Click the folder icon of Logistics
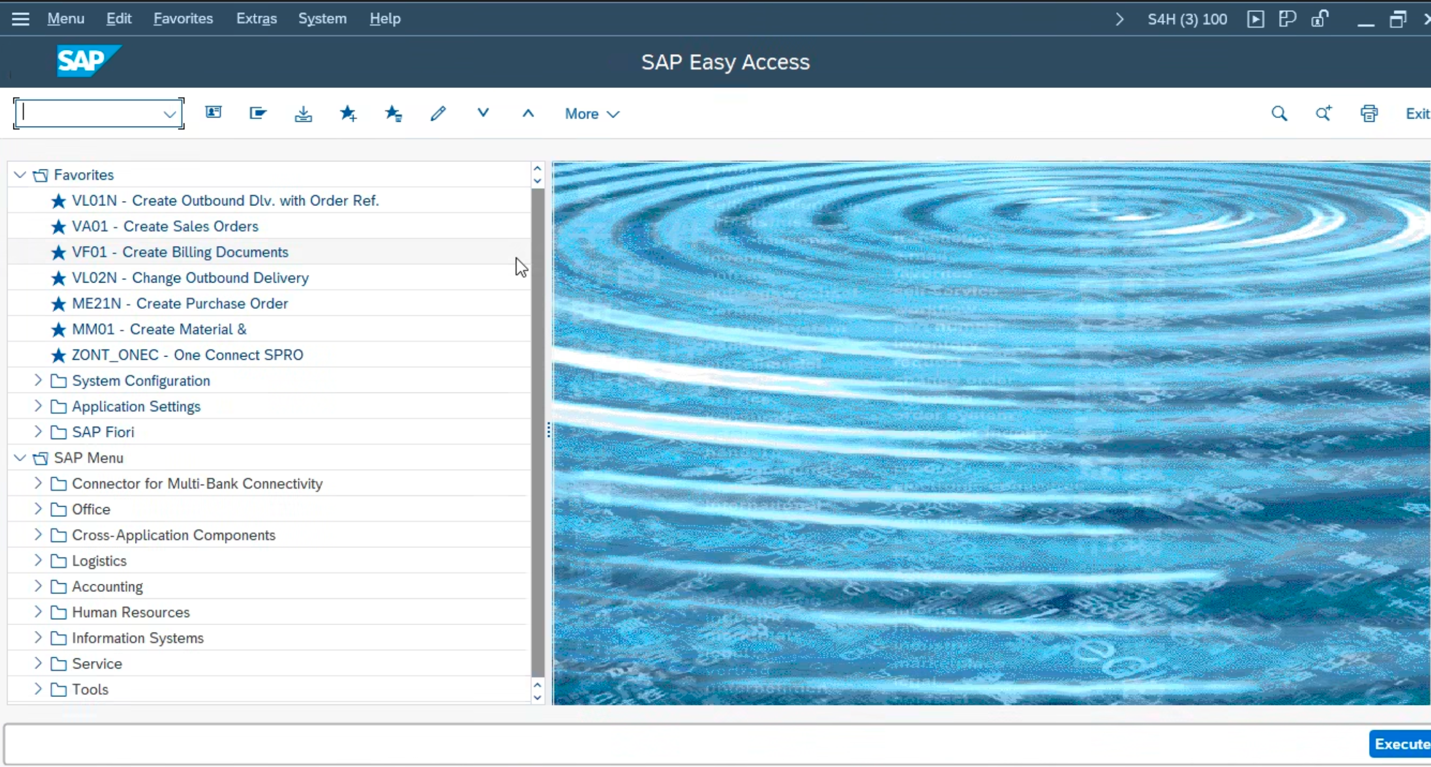Viewport: 1431px width, 767px height. pos(59,561)
